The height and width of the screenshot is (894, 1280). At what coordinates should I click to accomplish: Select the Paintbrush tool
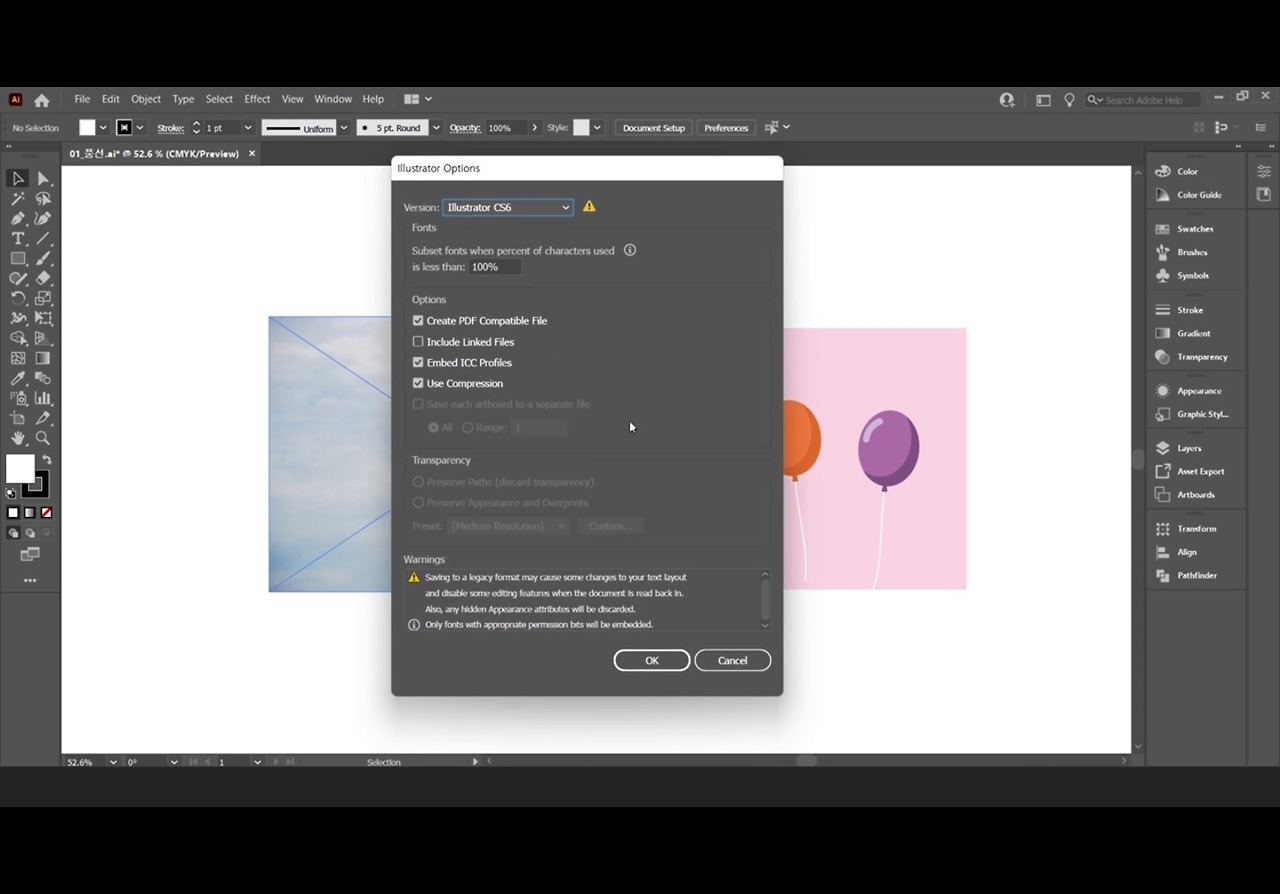coord(43,258)
